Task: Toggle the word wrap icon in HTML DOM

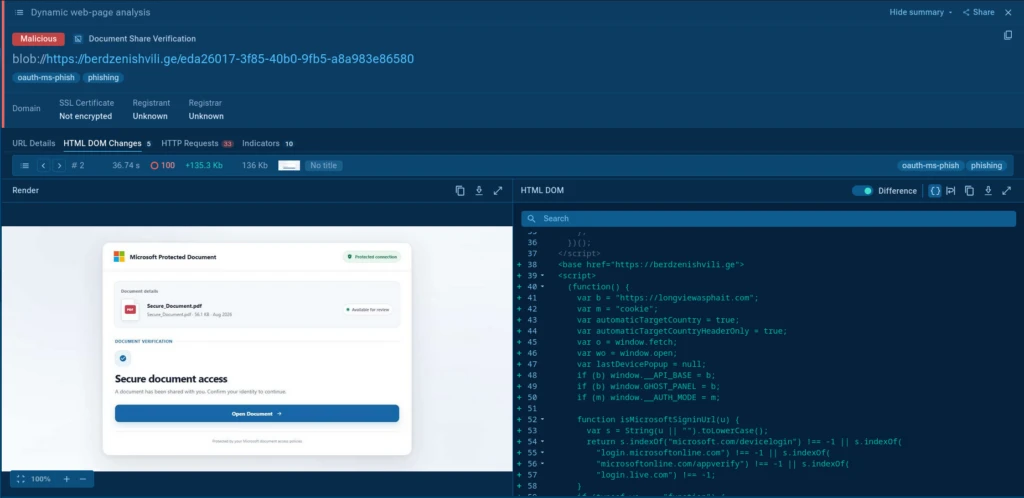Action: (951, 191)
